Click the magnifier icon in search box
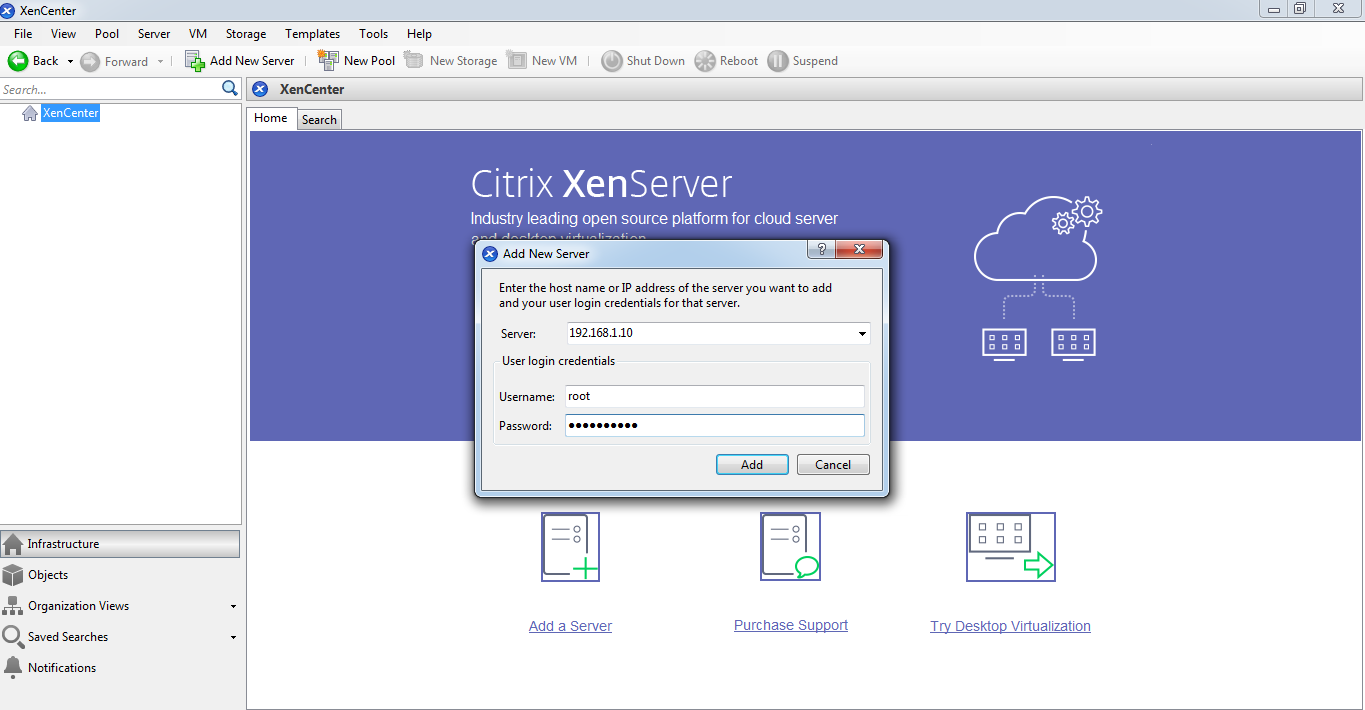This screenshot has width=1365, height=710. click(x=230, y=89)
